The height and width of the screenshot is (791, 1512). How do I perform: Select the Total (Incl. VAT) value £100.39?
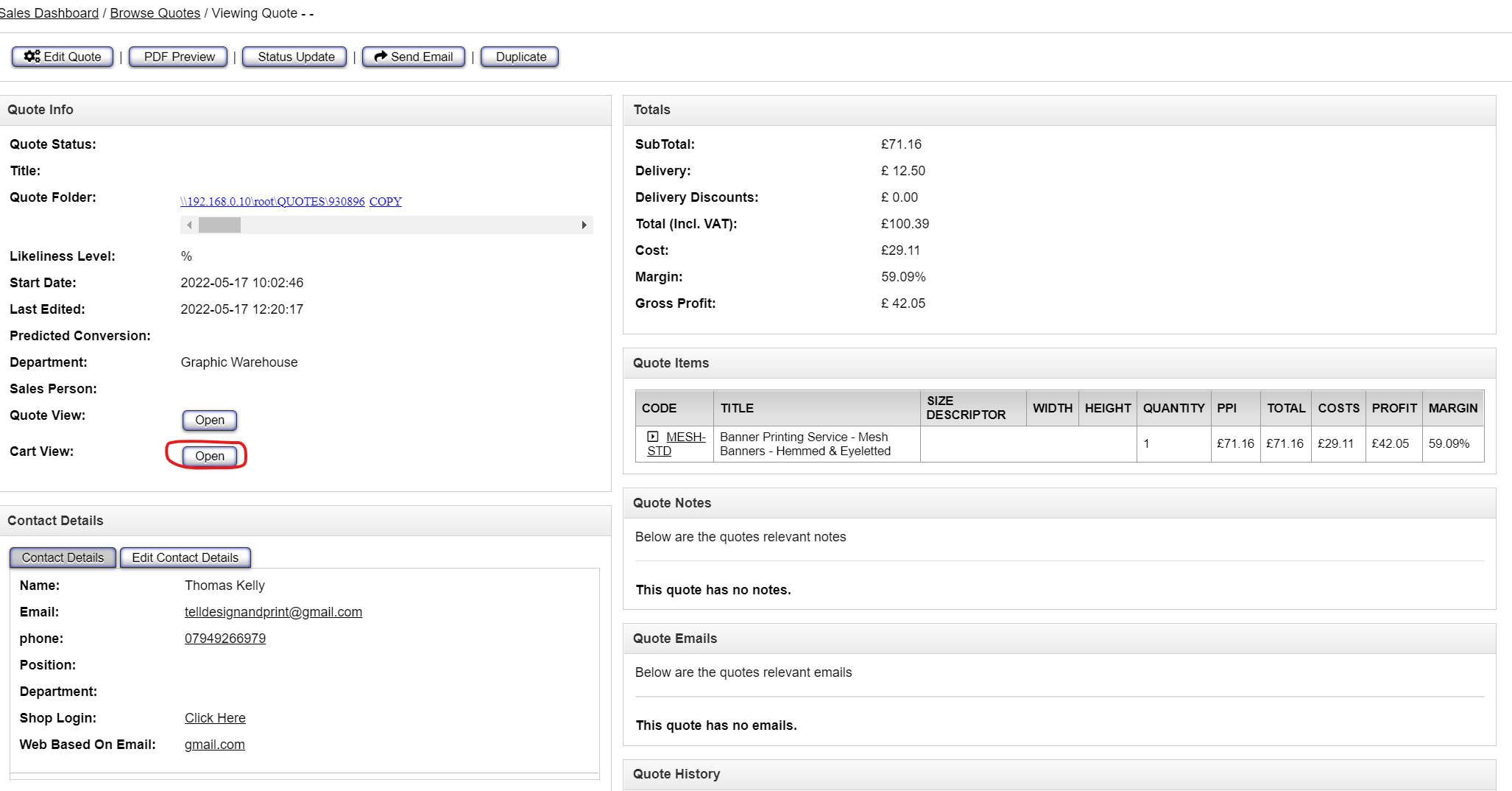click(905, 224)
